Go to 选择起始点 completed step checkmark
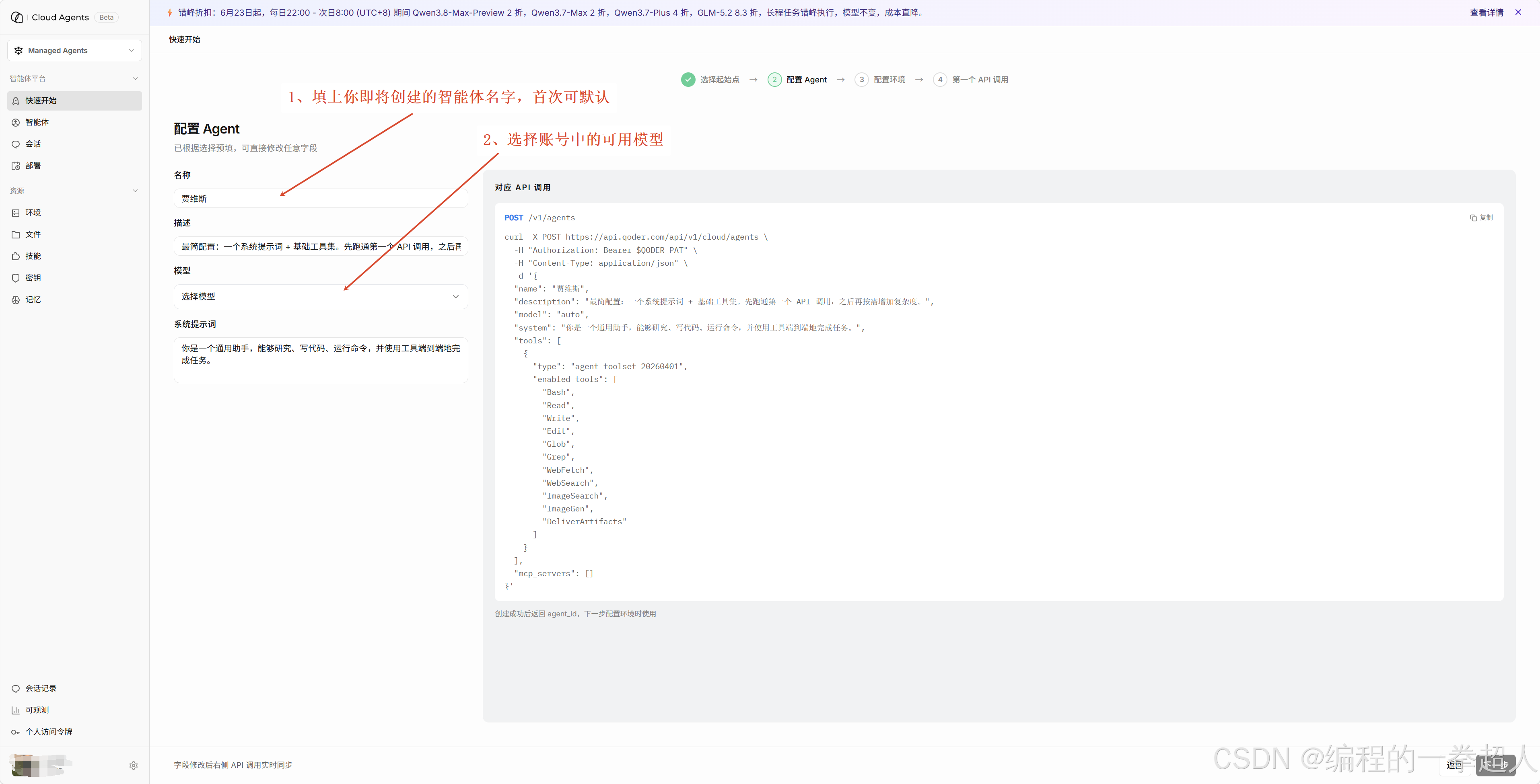1540x784 pixels. pos(688,80)
